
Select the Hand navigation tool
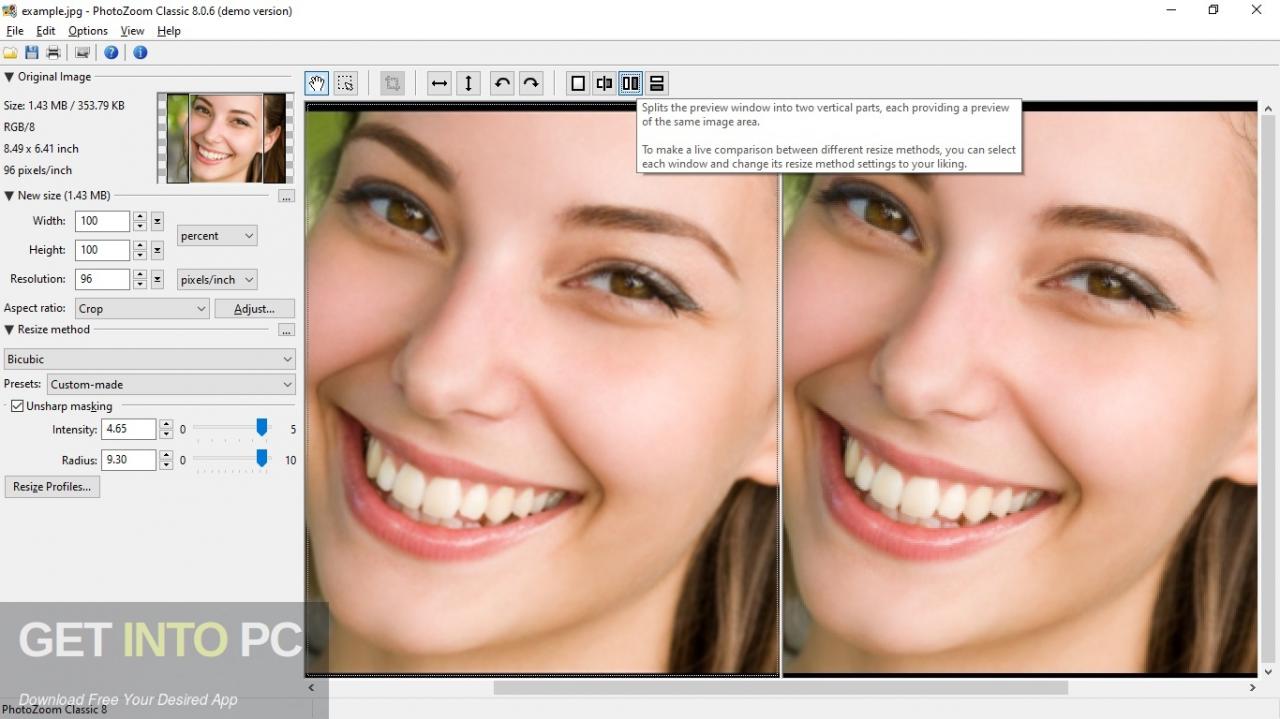pos(317,83)
